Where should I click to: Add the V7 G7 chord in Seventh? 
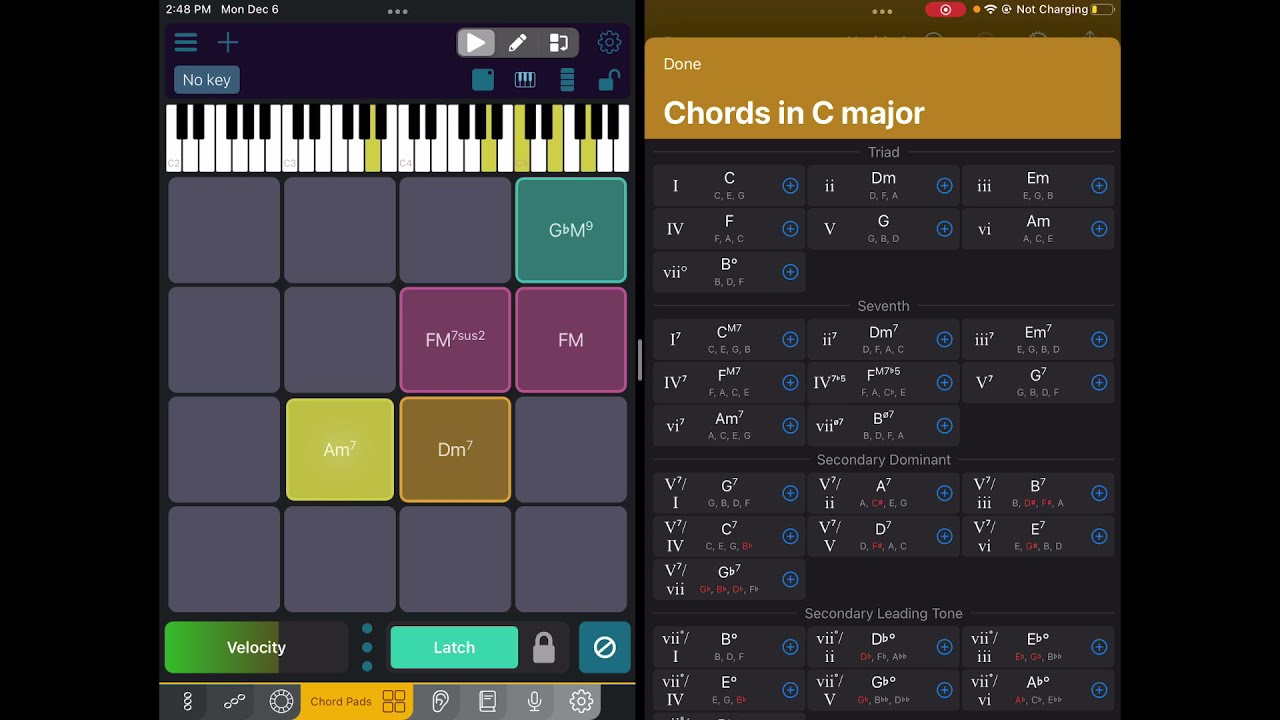coord(1099,383)
